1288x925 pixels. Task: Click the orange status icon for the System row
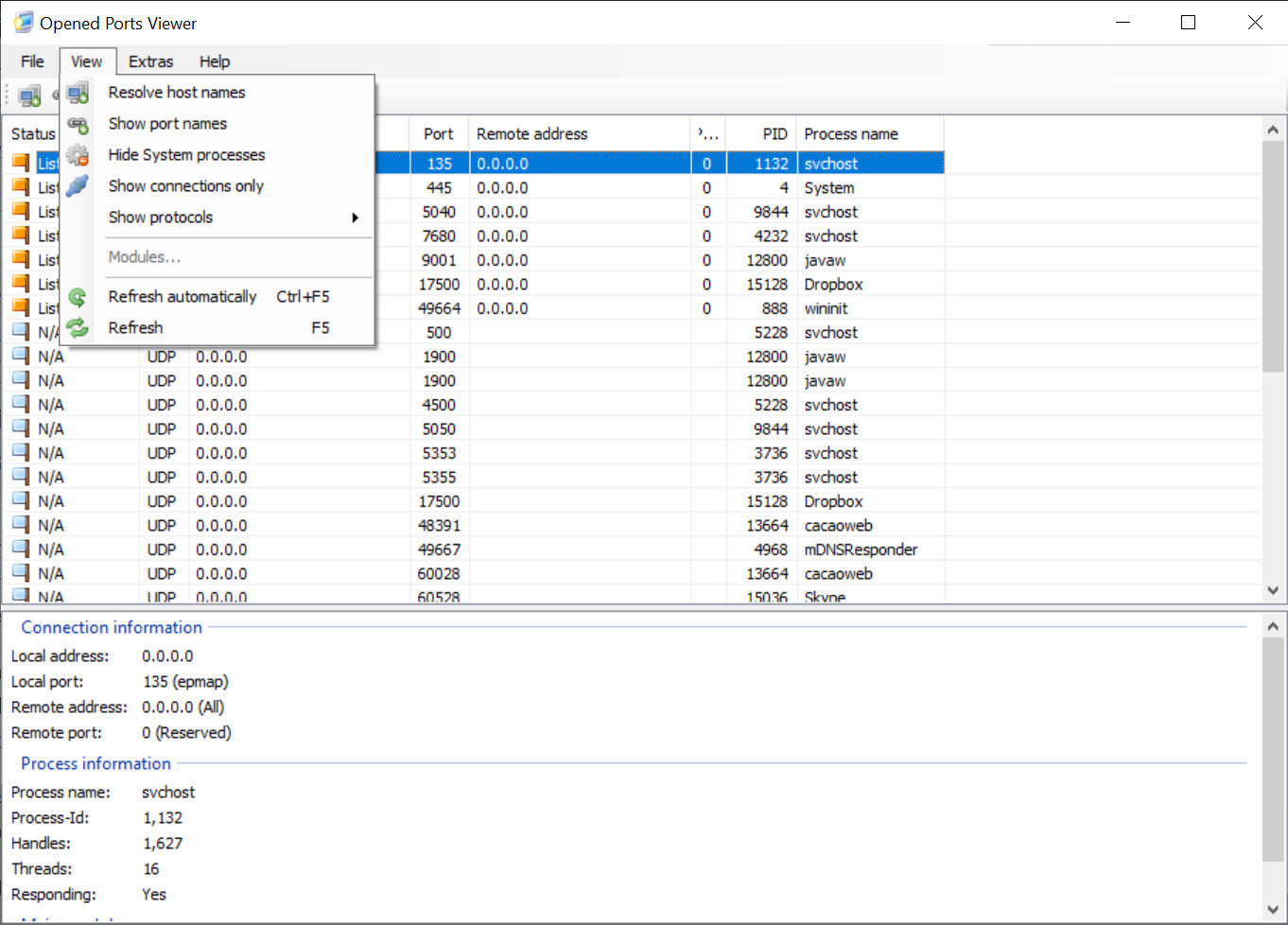click(21, 187)
